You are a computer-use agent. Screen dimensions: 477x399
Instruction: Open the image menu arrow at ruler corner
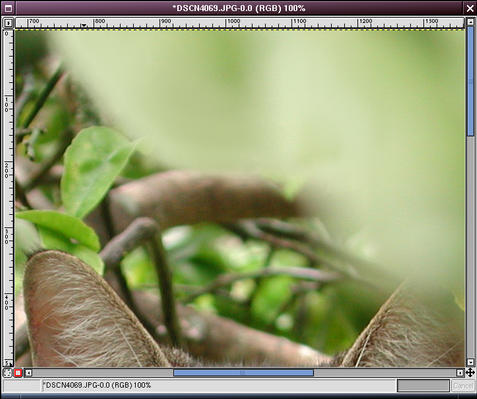8,23
